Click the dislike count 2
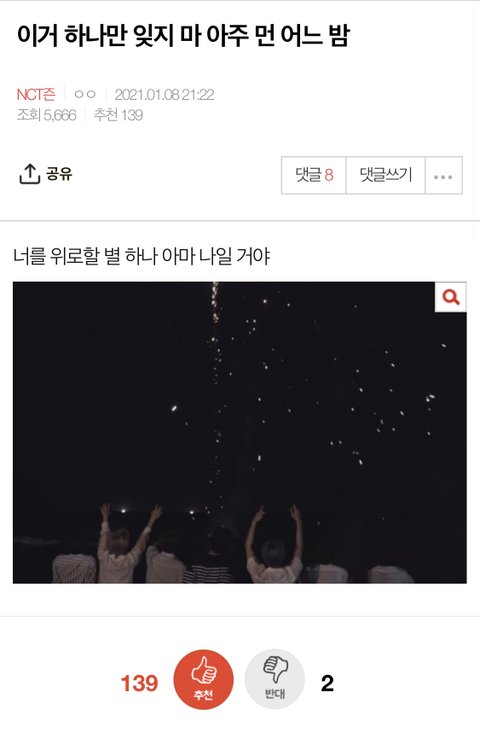Screen dimensions: 480x733 click(327, 683)
